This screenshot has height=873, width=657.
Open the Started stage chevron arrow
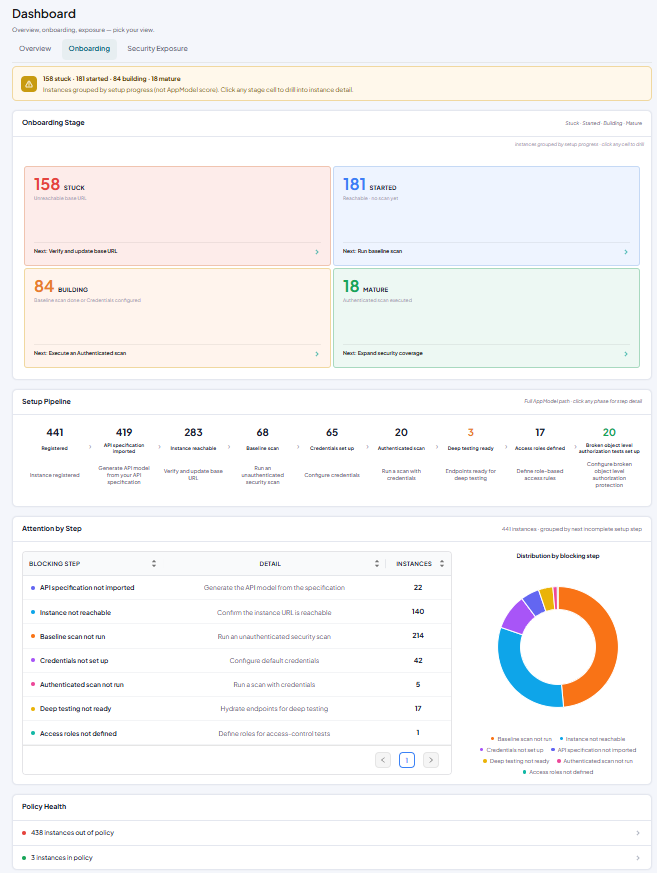coord(626,252)
